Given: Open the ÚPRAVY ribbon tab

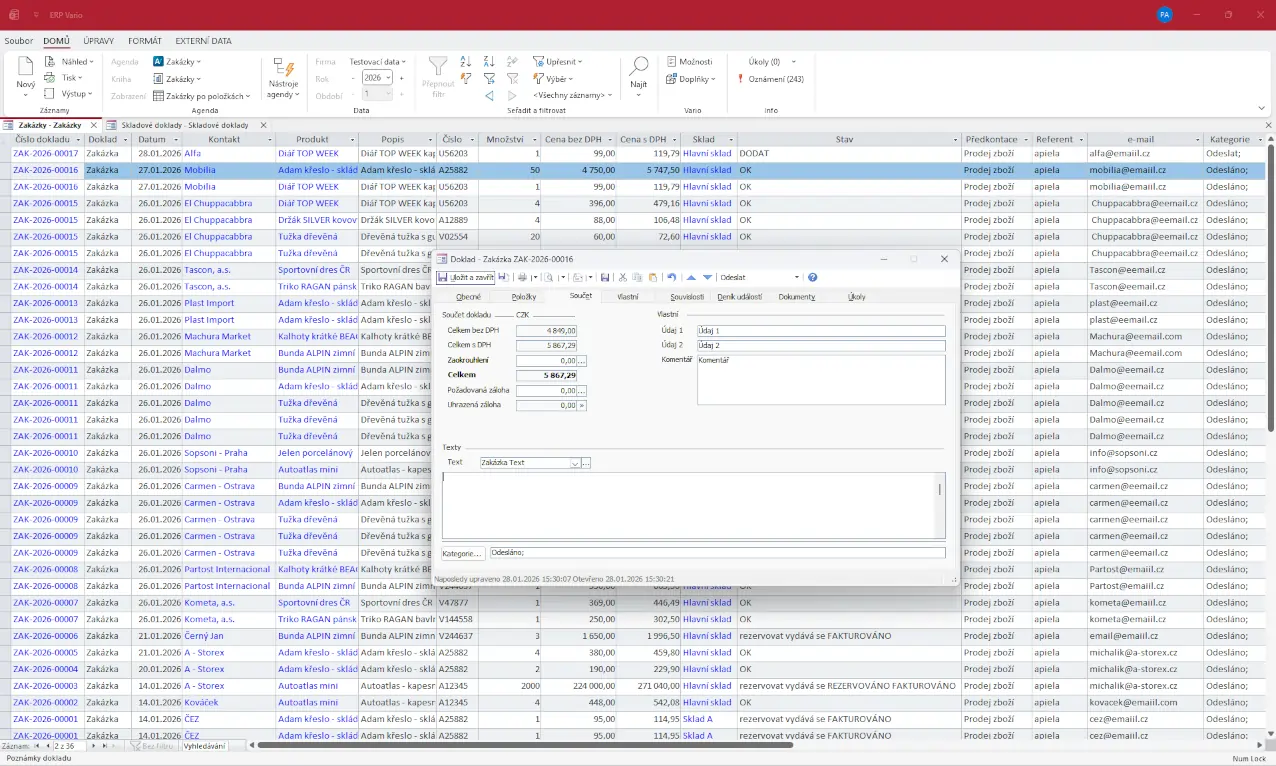Looking at the screenshot, I should (x=98, y=41).
